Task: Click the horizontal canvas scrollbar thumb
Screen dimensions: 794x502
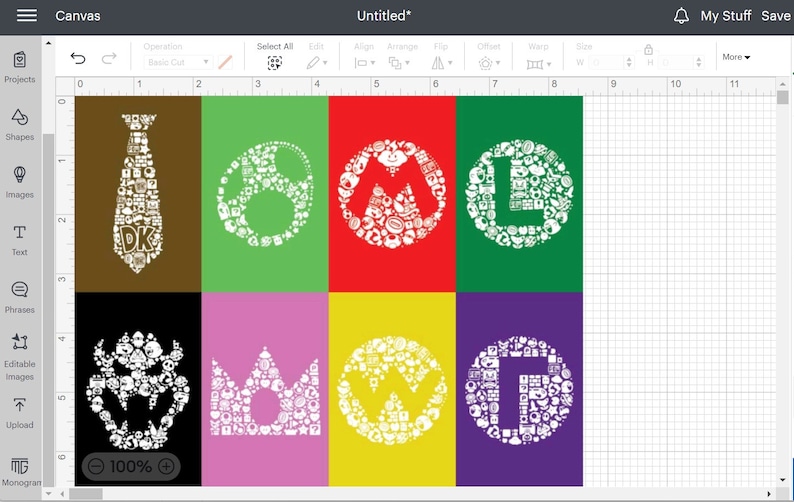Action: click(86, 494)
